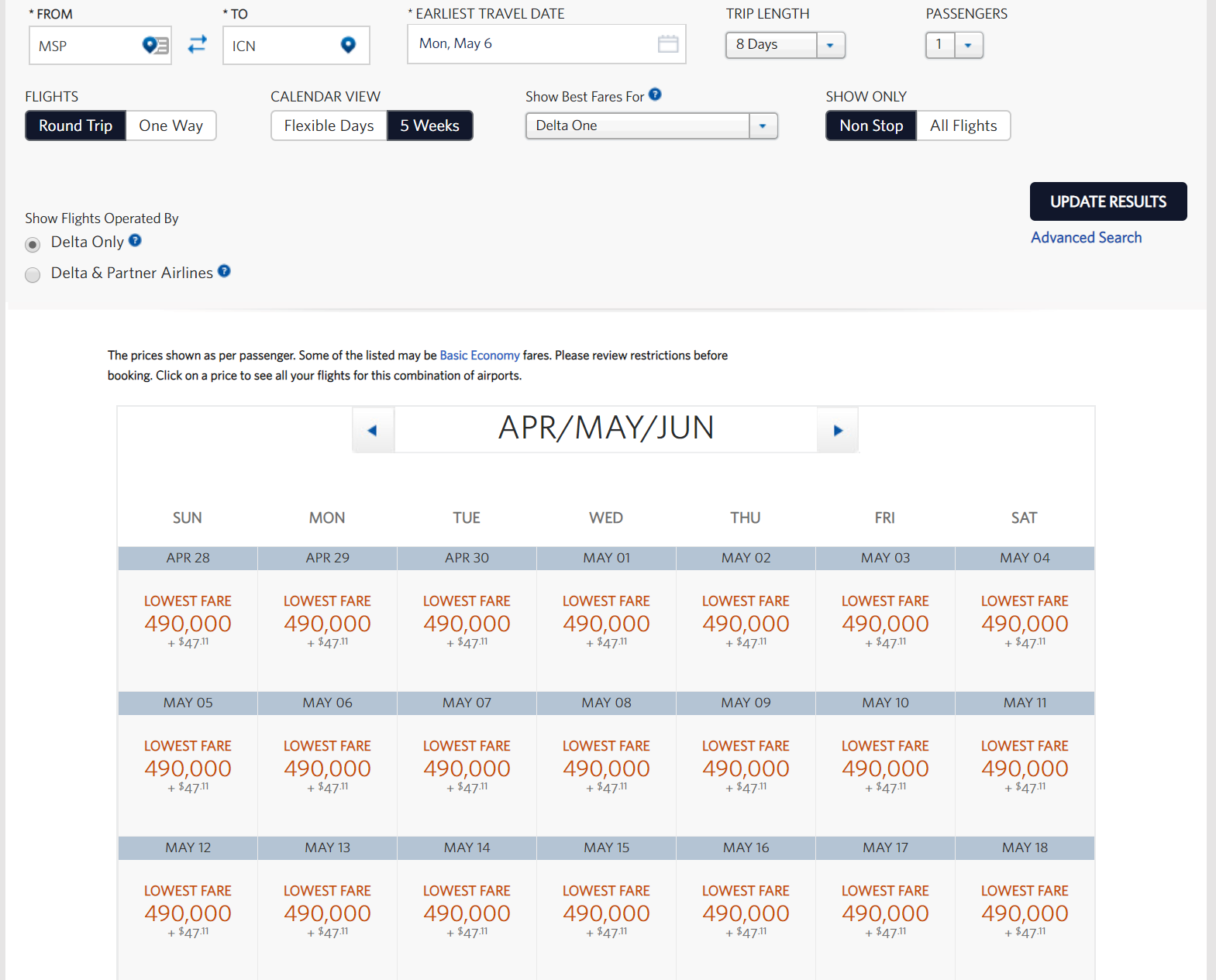Select the Delta Only radio button
The width and height of the screenshot is (1216, 980).
pyautogui.click(x=33, y=245)
